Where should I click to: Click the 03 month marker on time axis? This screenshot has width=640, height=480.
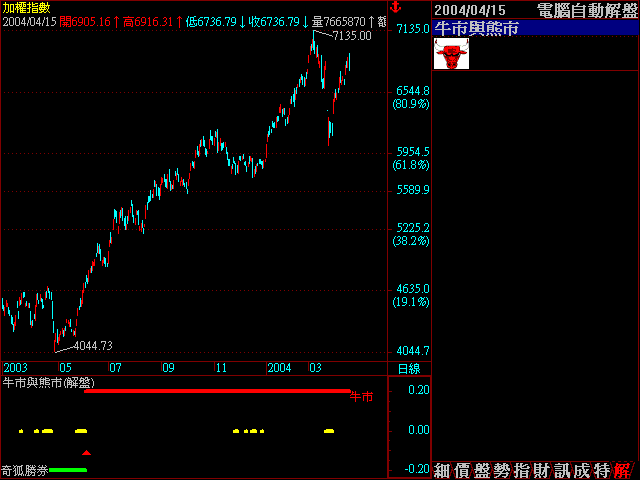tap(316, 368)
